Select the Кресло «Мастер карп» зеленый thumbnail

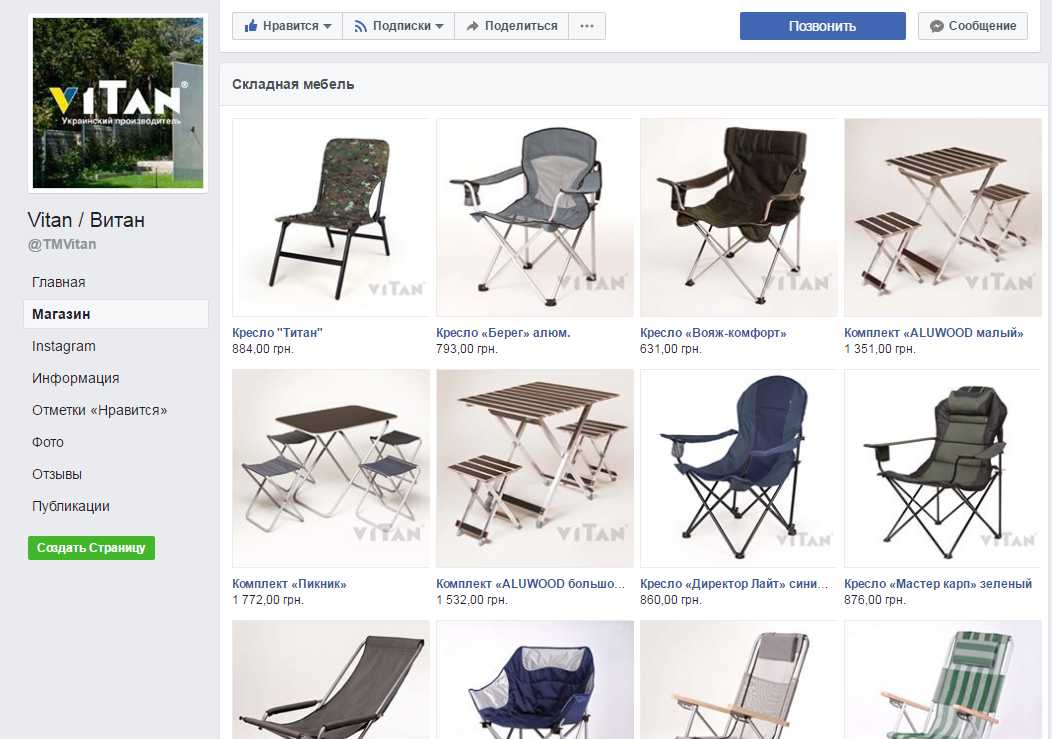(x=943, y=469)
